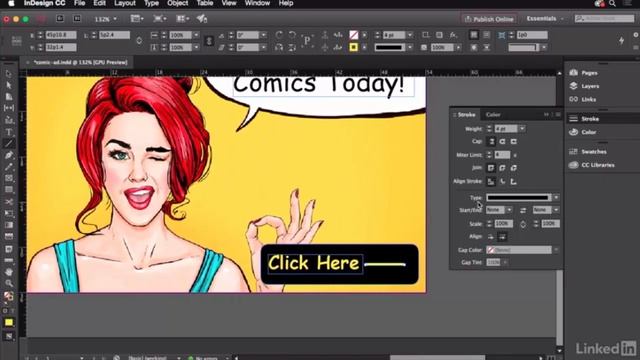Click the Click Here text frame

tap(315, 263)
